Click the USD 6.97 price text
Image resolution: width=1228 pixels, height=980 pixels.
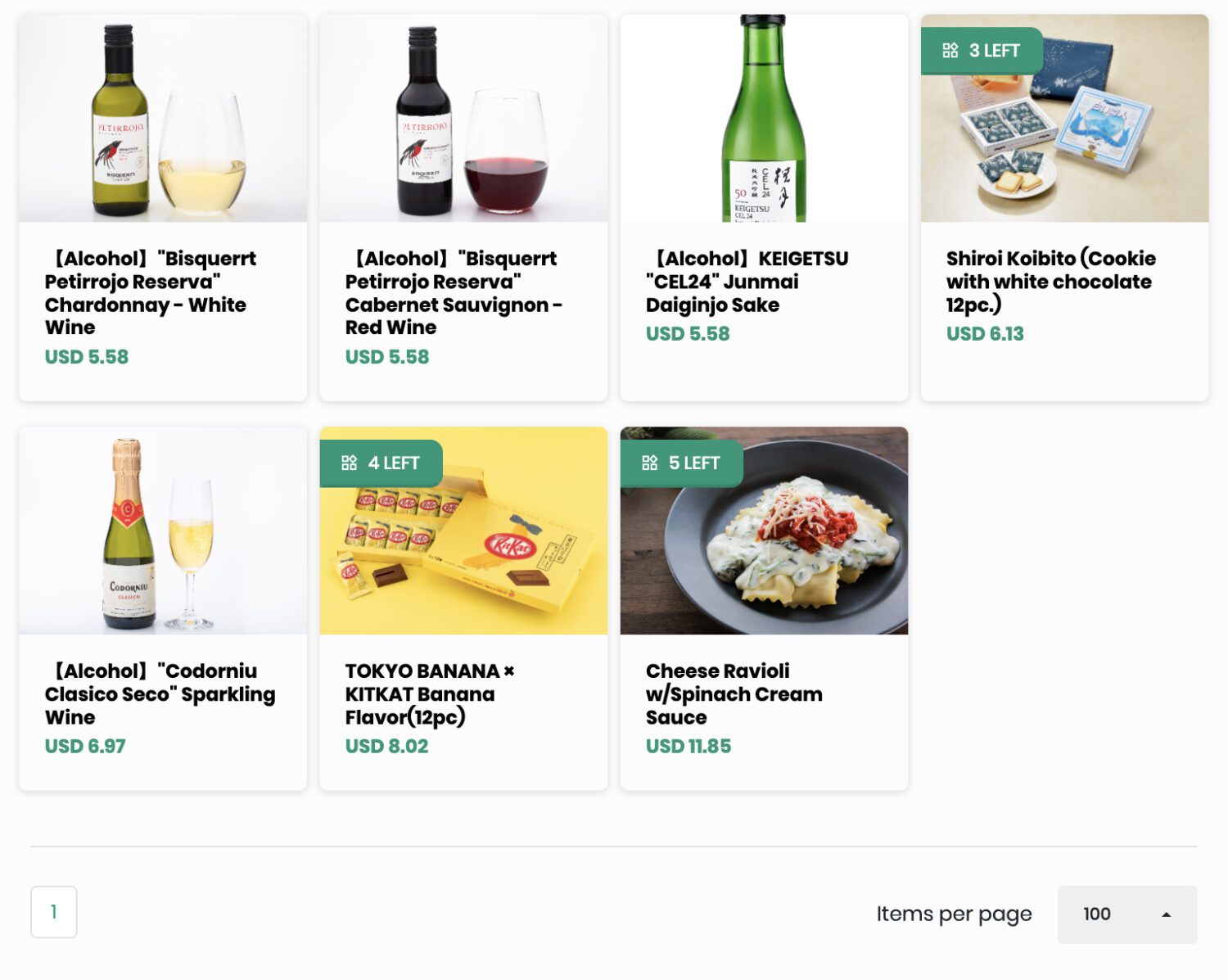(x=84, y=746)
